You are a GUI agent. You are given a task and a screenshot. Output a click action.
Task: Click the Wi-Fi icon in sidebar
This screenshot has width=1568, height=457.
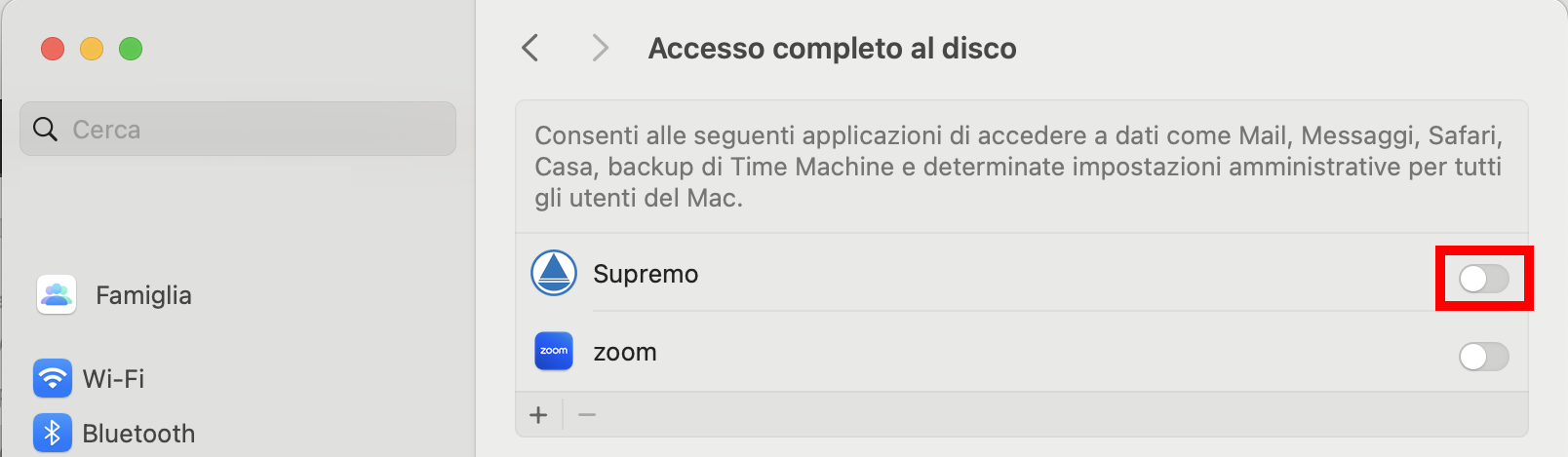click(53, 378)
